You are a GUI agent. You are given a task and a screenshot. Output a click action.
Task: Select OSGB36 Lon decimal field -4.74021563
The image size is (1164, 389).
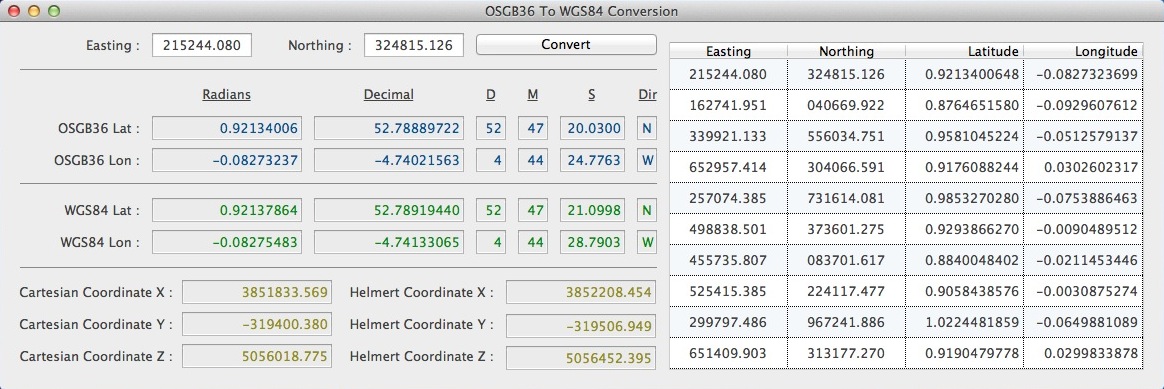click(388, 160)
